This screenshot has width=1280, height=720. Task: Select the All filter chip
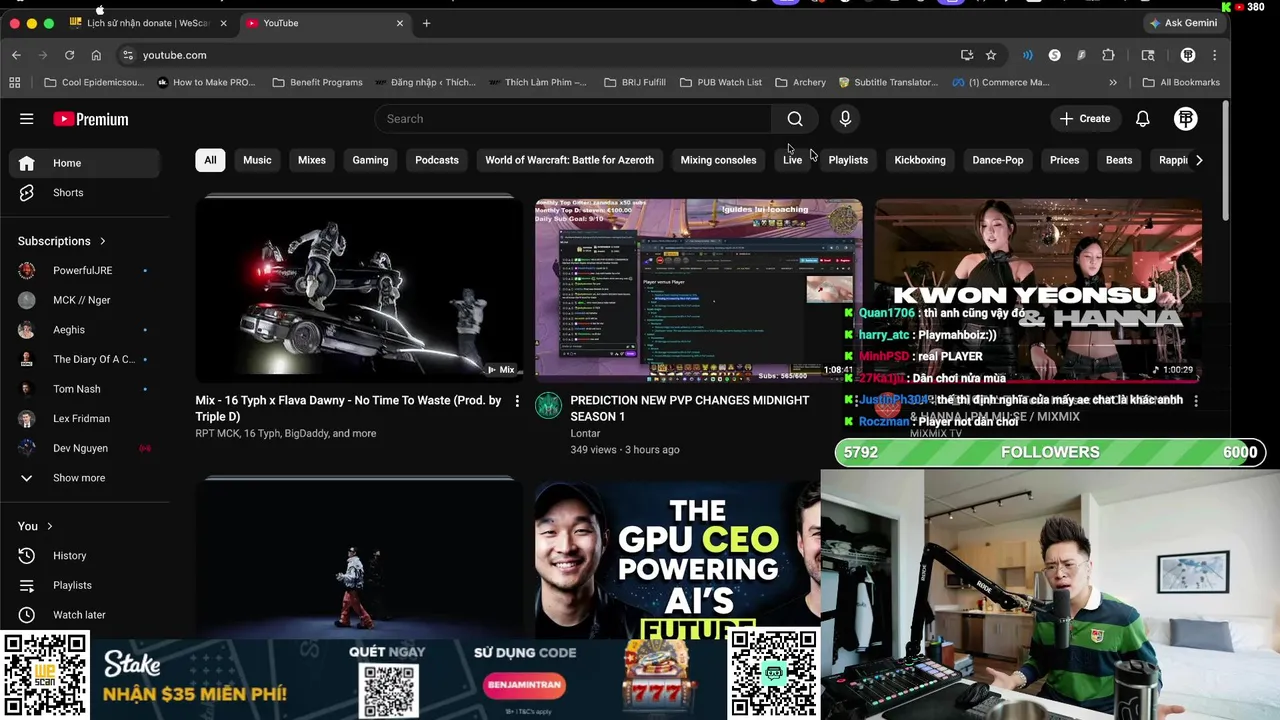pos(210,160)
